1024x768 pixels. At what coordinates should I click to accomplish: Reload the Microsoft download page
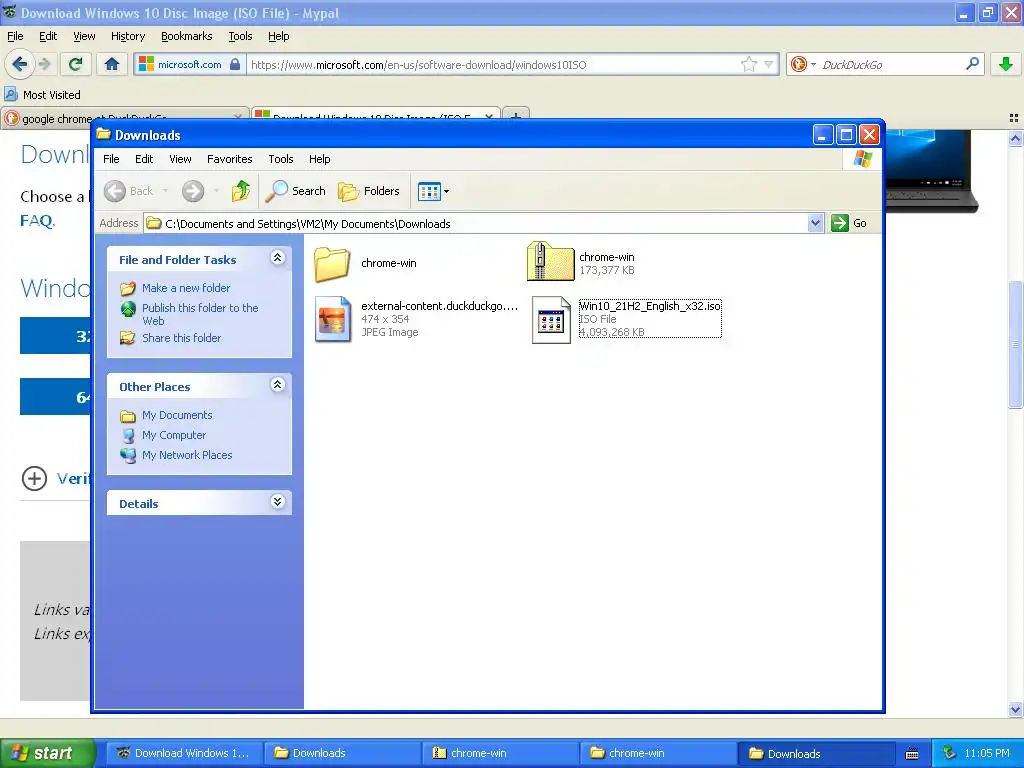point(76,64)
